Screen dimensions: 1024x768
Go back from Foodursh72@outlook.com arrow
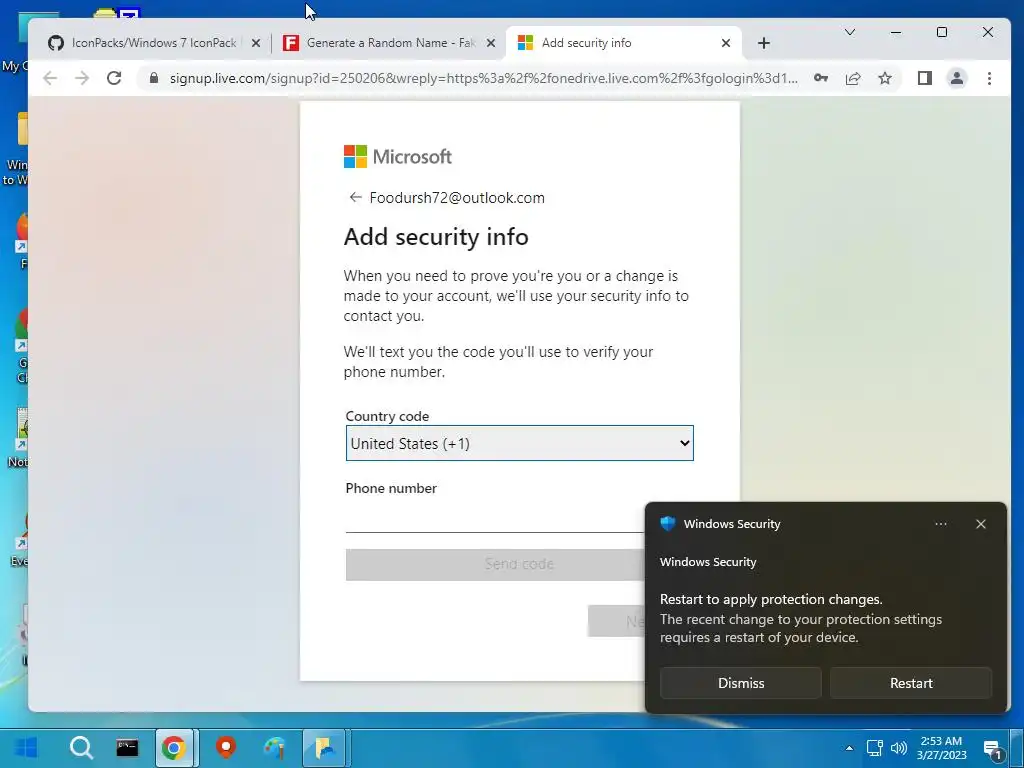tap(355, 197)
